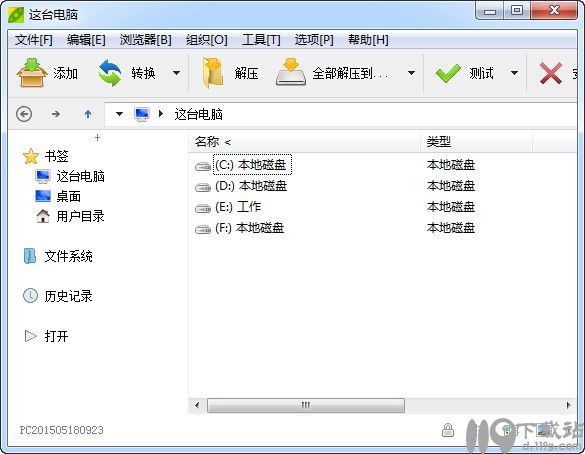
Task: Click the Test (测试) green checkmark icon
Action: (448, 73)
